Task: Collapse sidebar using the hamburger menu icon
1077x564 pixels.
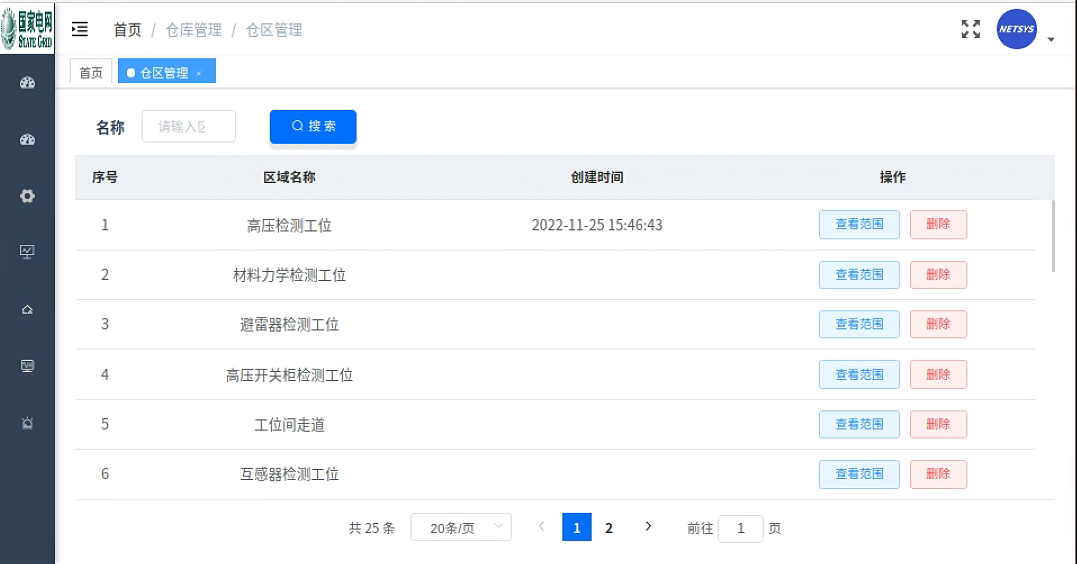Action: tap(80, 30)
